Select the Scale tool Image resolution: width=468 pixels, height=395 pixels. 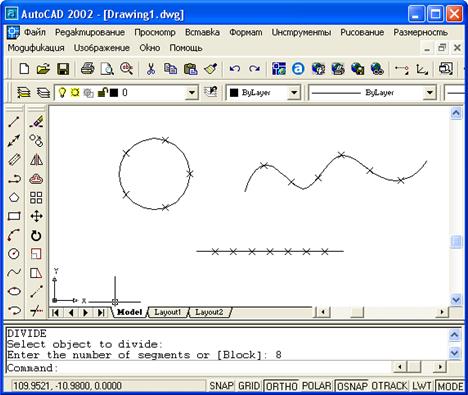click(36, 254)
